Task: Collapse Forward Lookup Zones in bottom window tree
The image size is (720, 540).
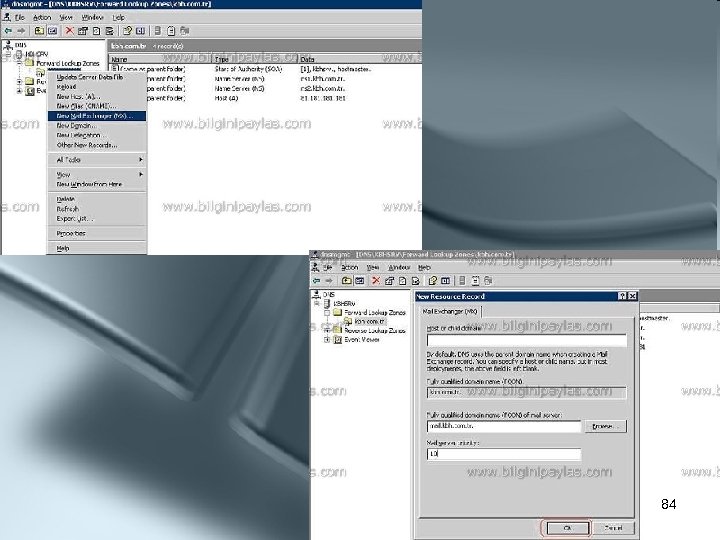Action: click(x=326, y=312)
